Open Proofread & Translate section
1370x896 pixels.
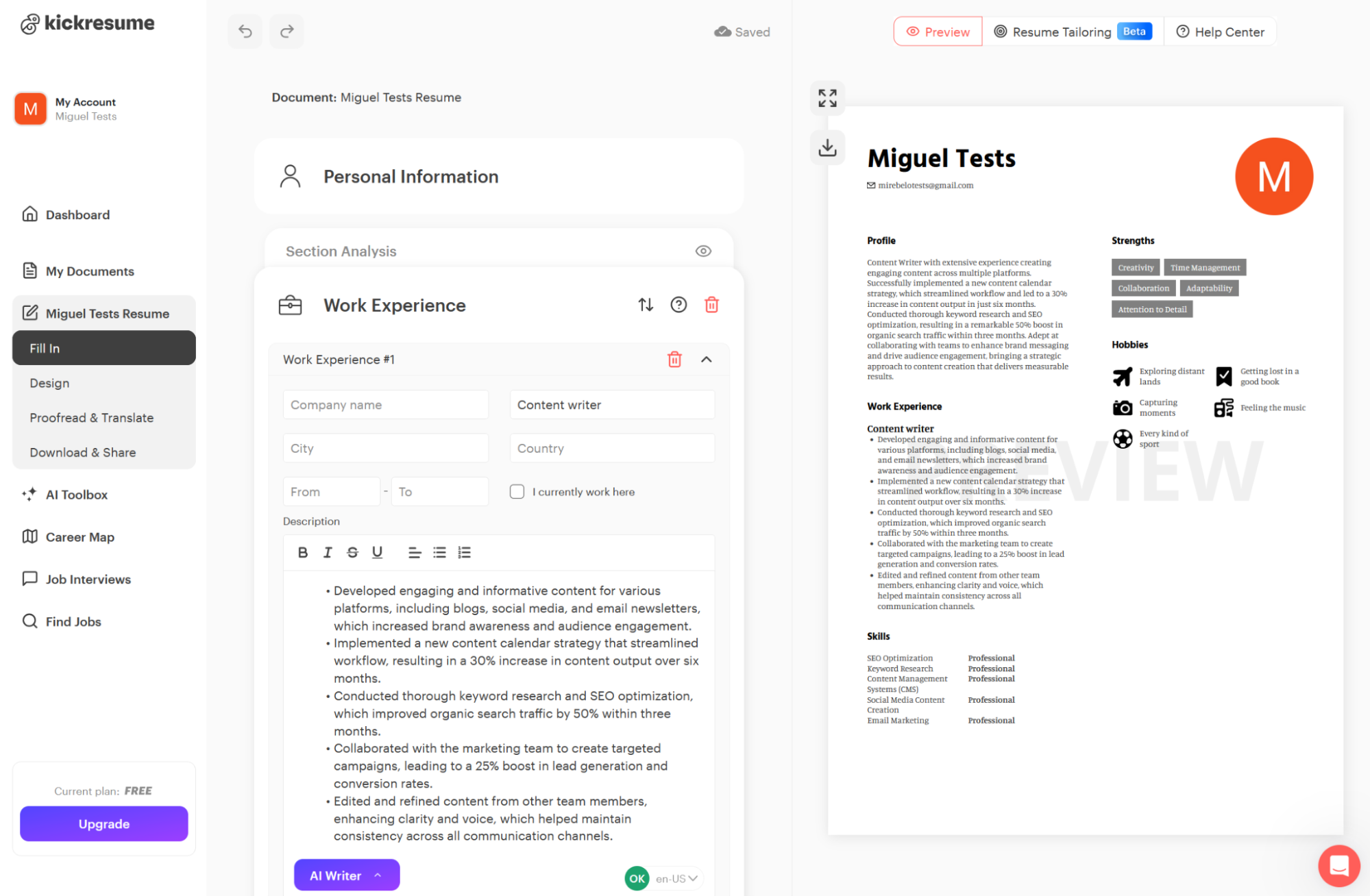pos(91,418)
